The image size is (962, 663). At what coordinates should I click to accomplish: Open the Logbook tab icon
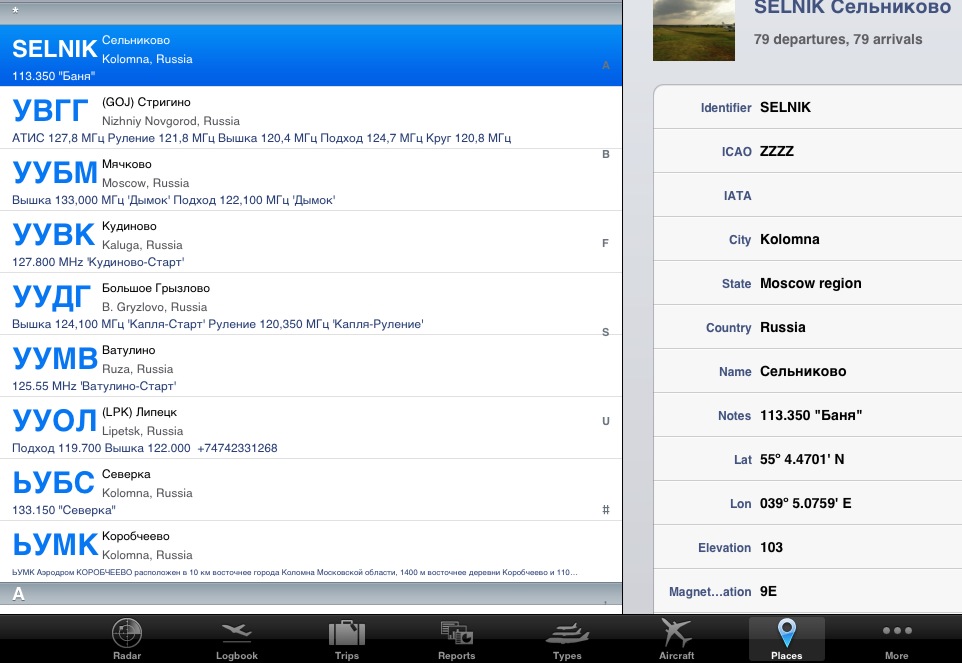pyautogui.click(x=237, y=634)
